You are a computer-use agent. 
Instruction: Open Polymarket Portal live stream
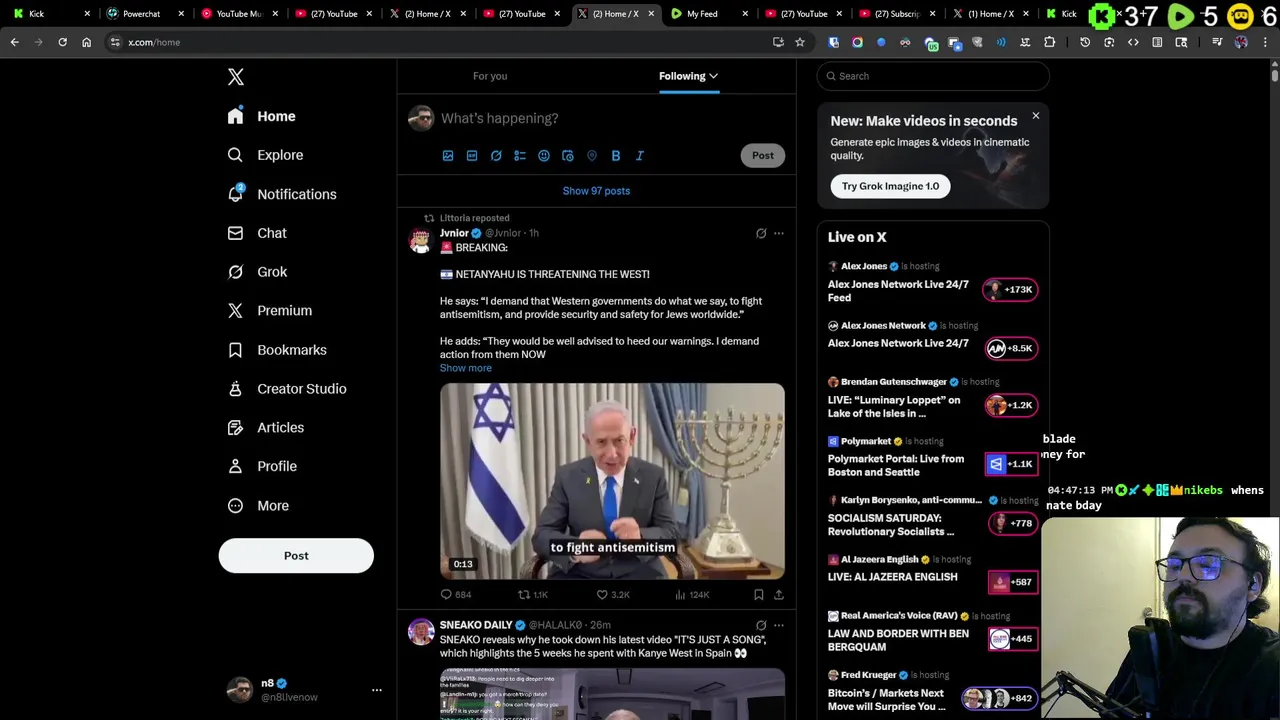896,465
